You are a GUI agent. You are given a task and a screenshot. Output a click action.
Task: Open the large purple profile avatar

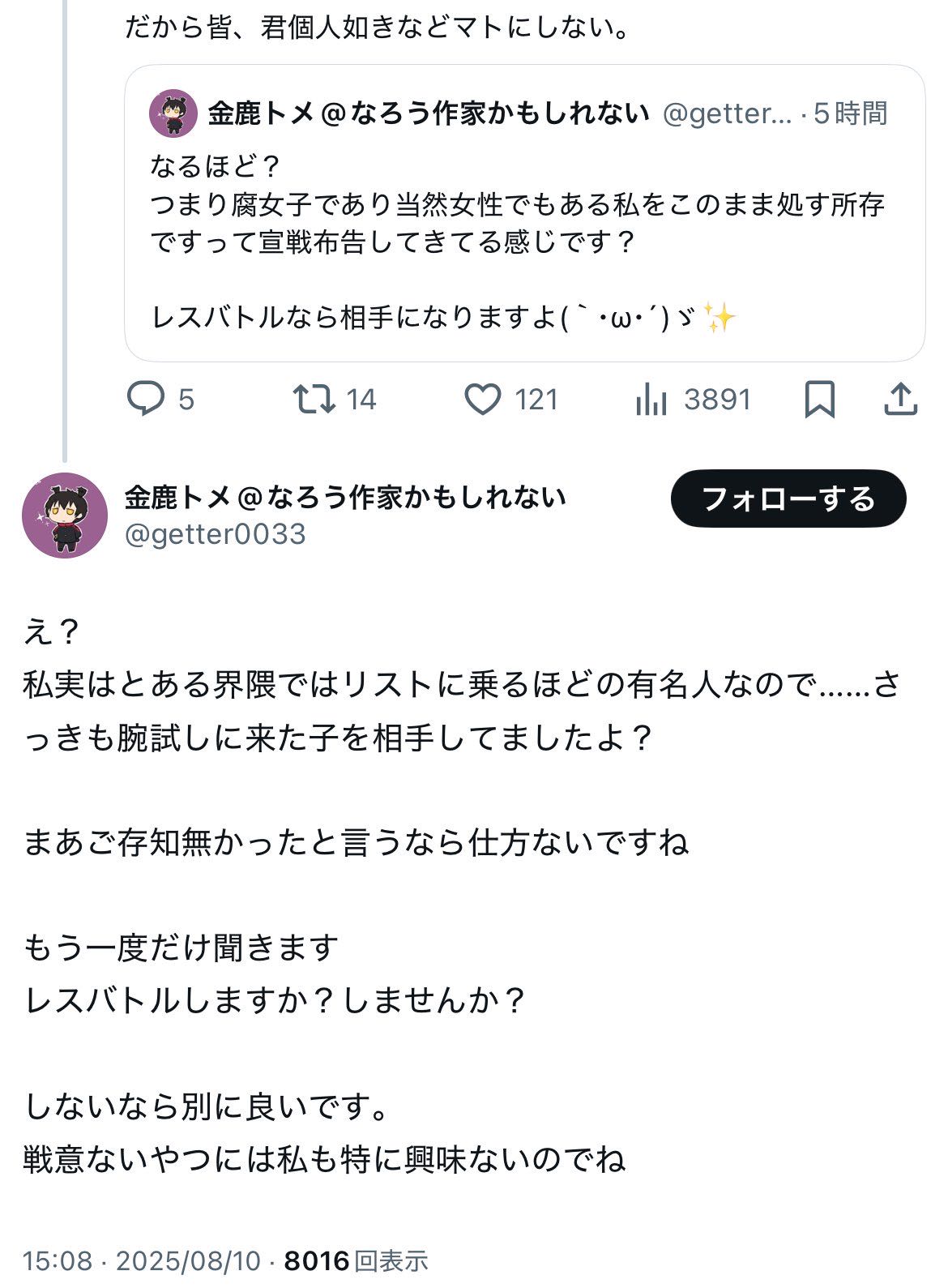pyautogui.click(x=65, y=516)
